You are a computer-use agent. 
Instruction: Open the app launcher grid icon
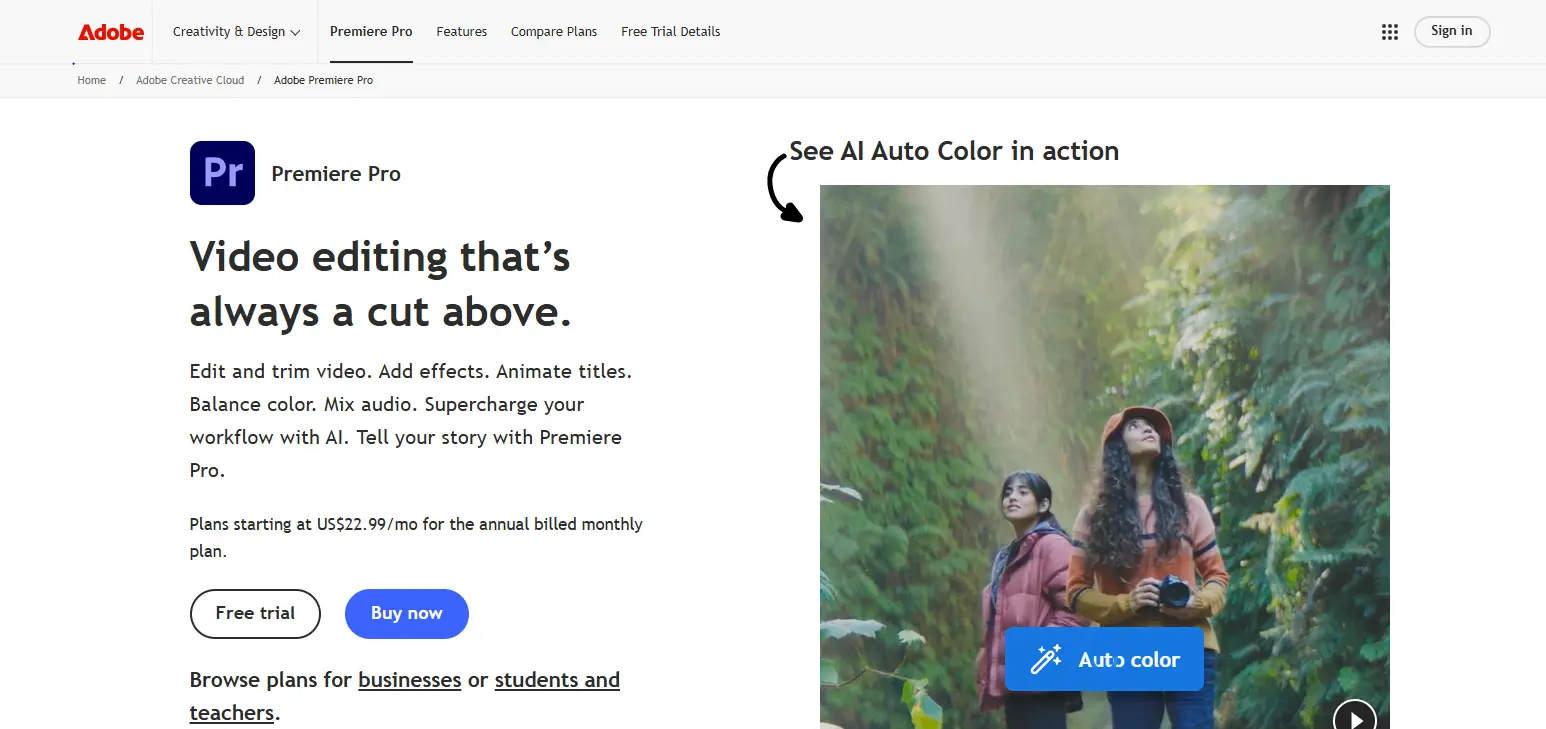coord(1389,31)
